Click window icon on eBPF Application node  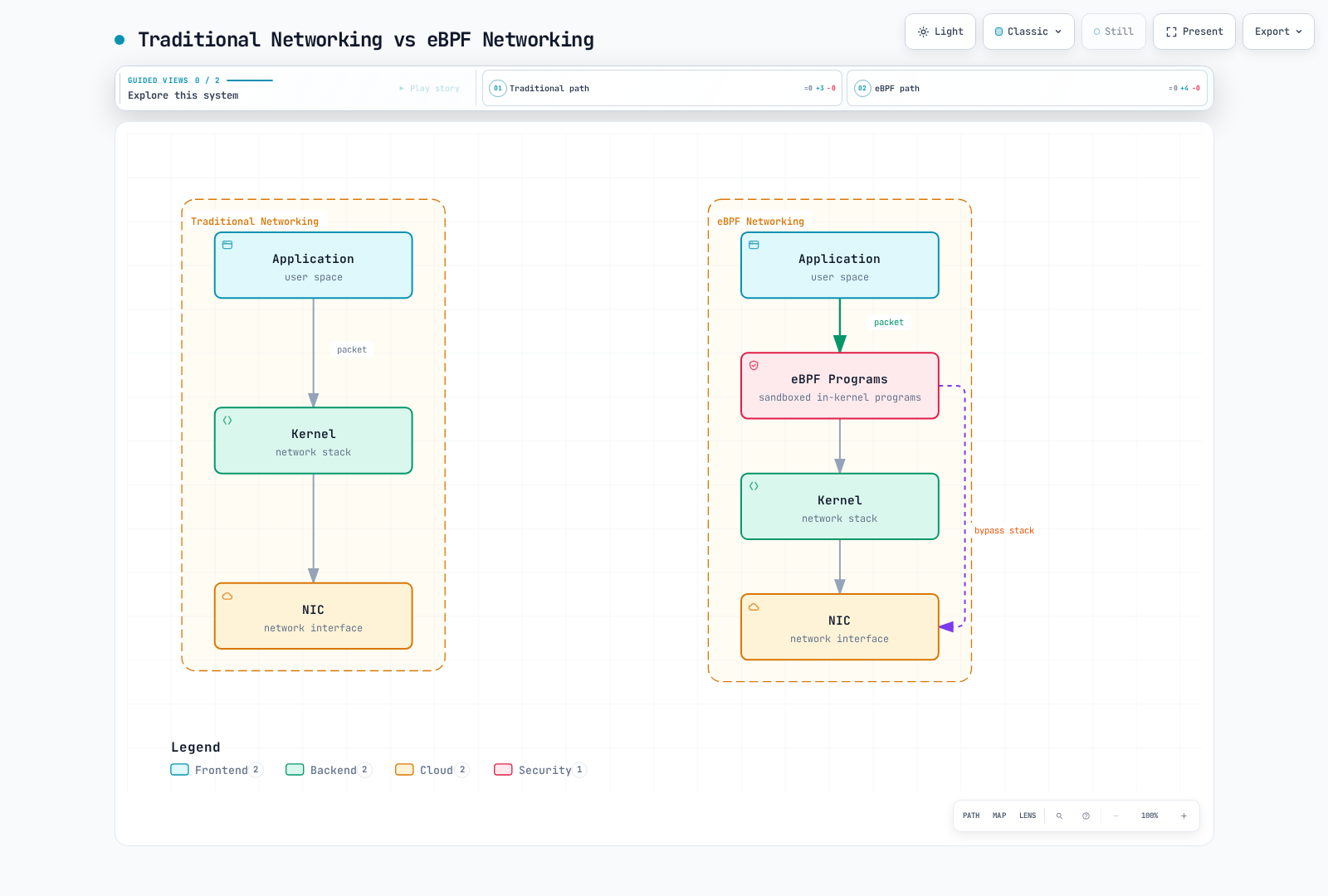pyautogui.click(x=754, y=245)
